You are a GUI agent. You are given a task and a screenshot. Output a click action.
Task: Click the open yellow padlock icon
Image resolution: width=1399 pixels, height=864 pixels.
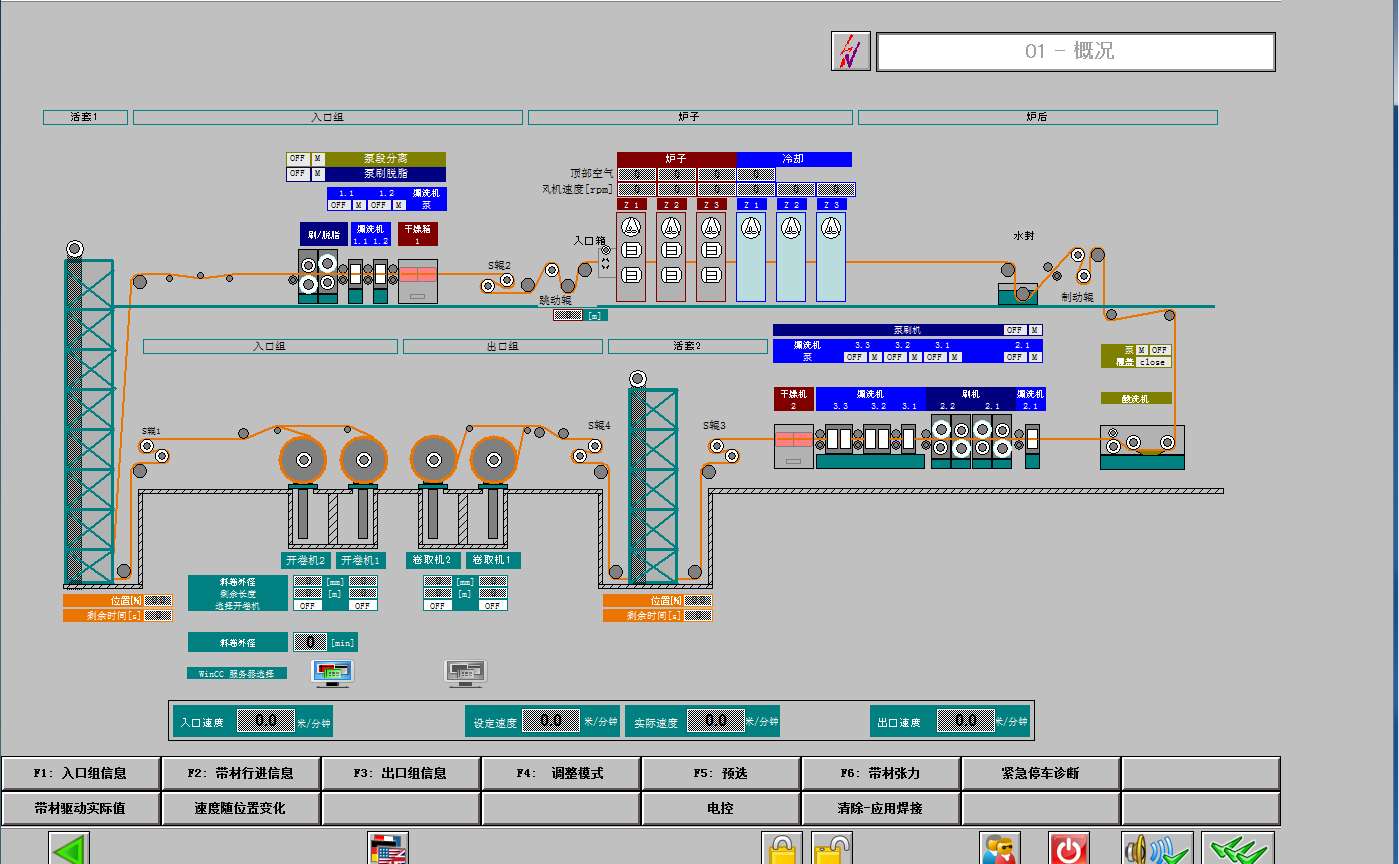pyautogui.click(x=831, y=850)
